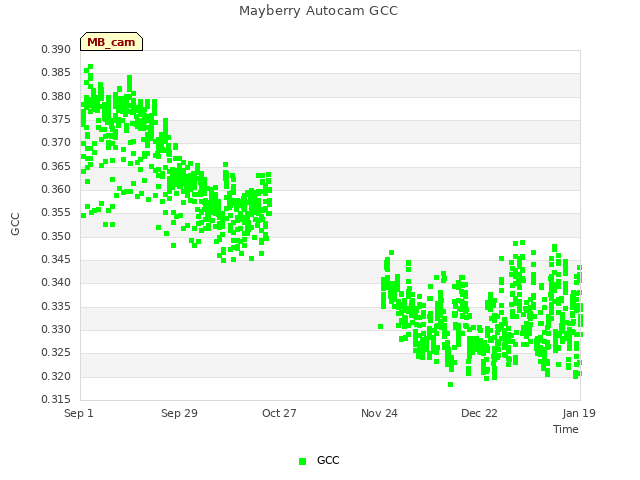The height and width of the screenshot is (480, 640).
Task: Click the chart title Mayberry Autocam GCC
Action: [318, 11]
